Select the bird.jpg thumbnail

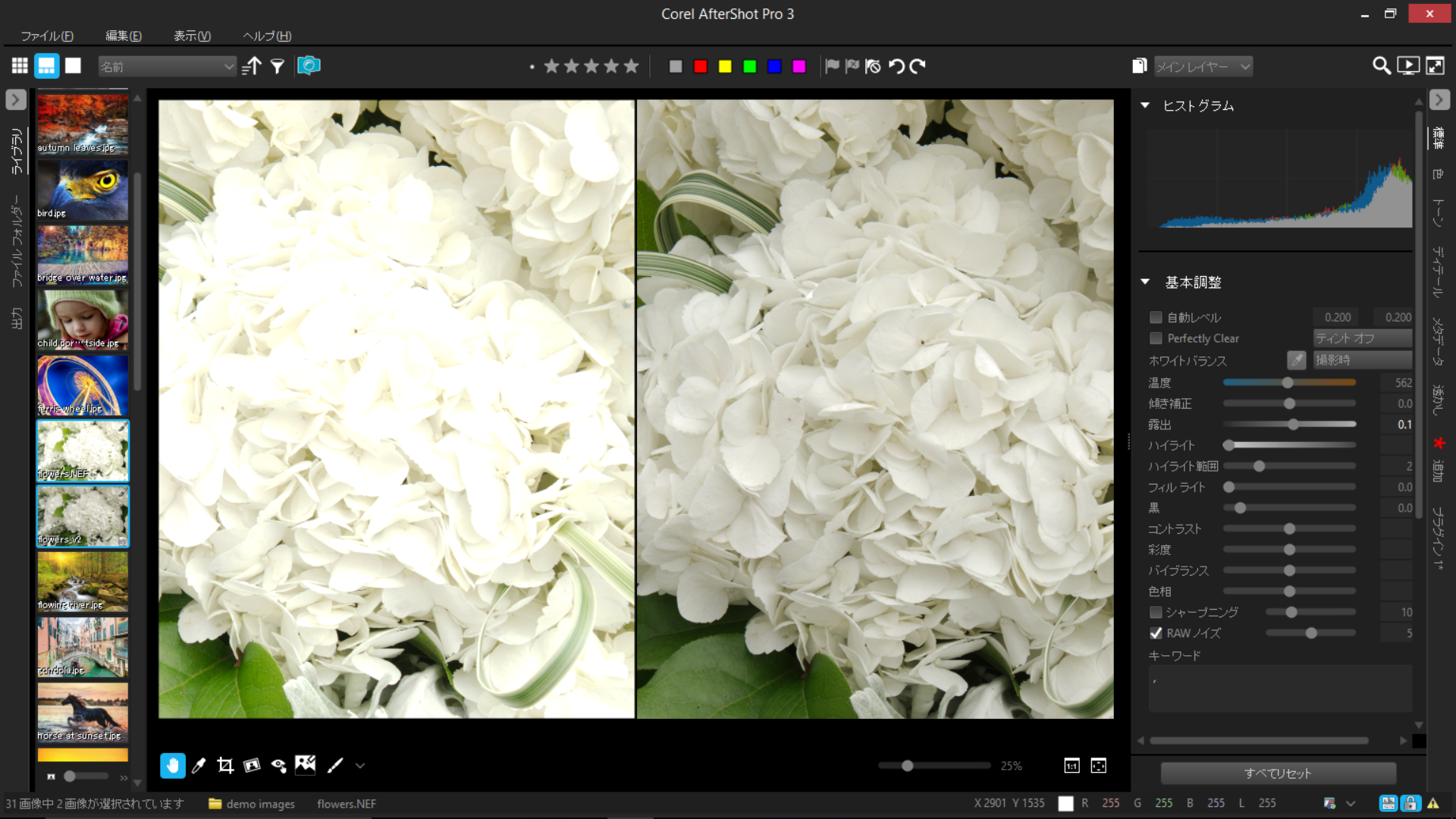click(83, 190)
